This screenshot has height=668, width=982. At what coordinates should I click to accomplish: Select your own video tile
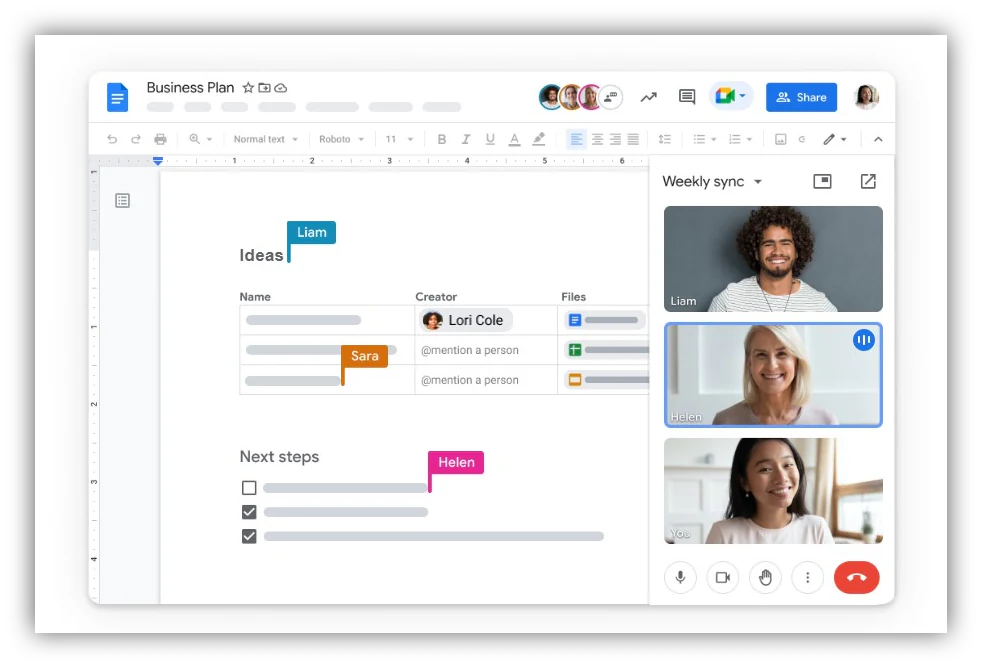pyautogui.click(x=773, y=491)
